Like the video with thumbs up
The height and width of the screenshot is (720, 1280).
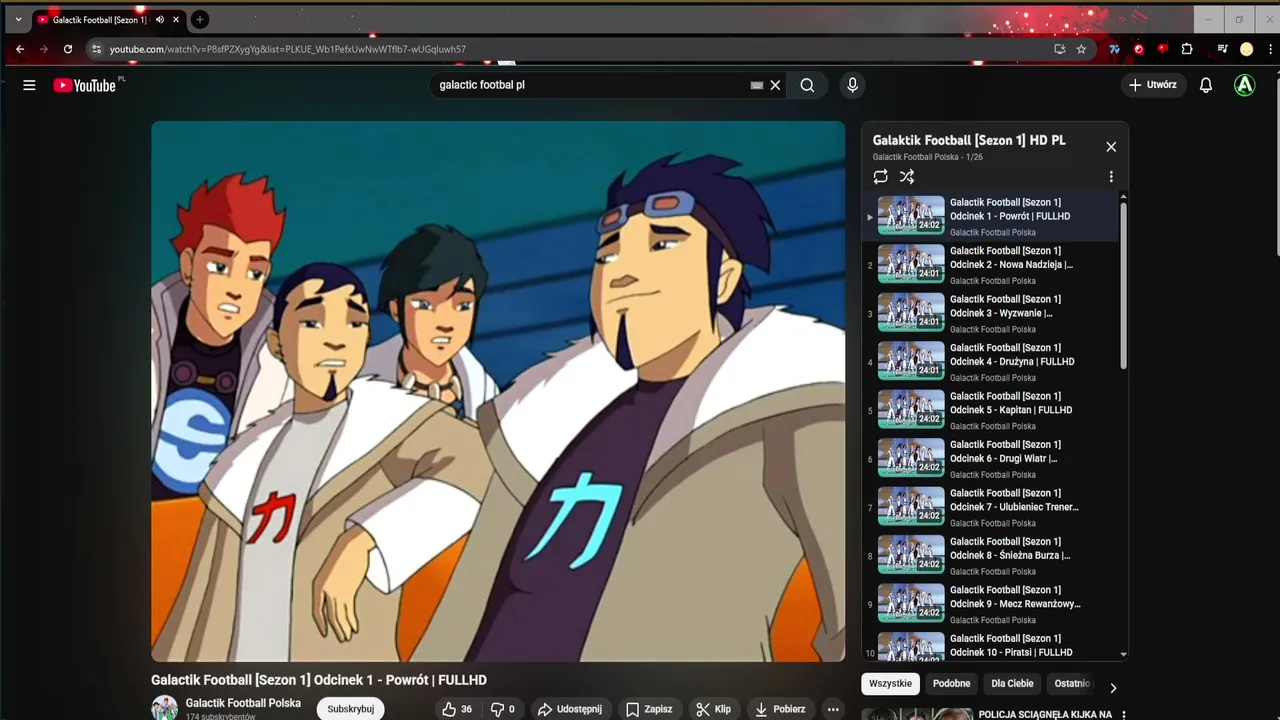pyautogui.click(x=458, y=709)
